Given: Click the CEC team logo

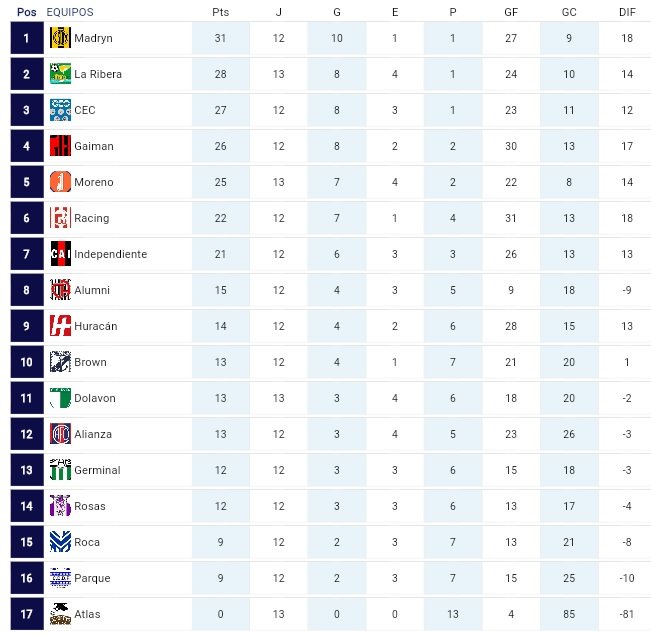Looking at the screenshot, I should pyautogui.click(x=60, y=110).
